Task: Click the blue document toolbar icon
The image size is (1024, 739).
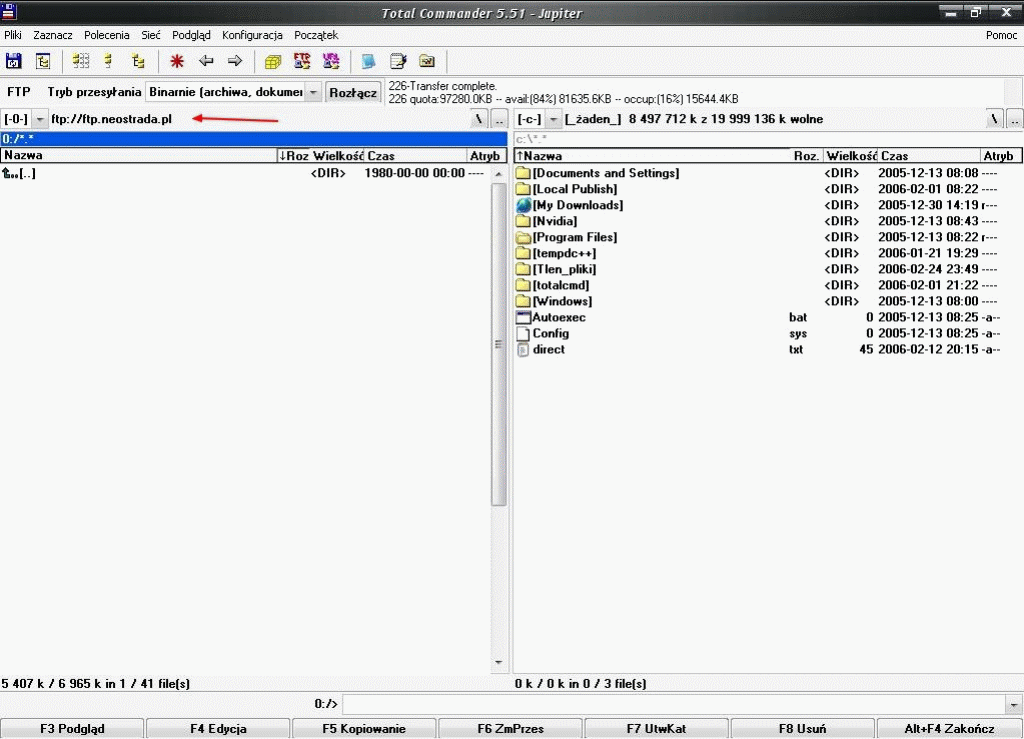Action: 368,61
